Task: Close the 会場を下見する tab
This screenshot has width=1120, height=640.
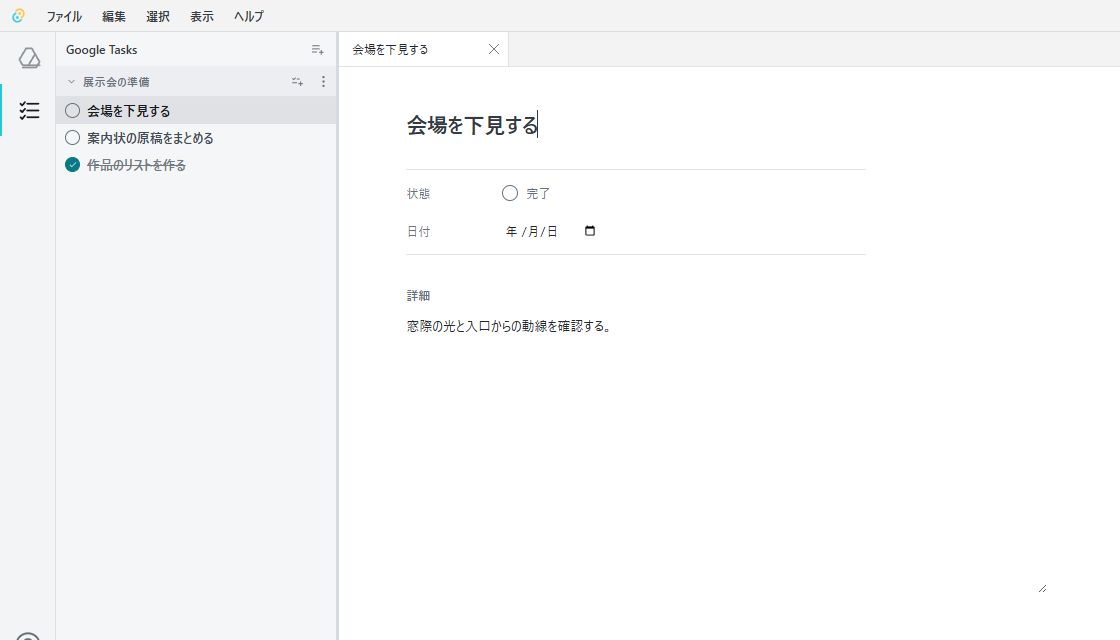Action: click(x=494, y=49)
